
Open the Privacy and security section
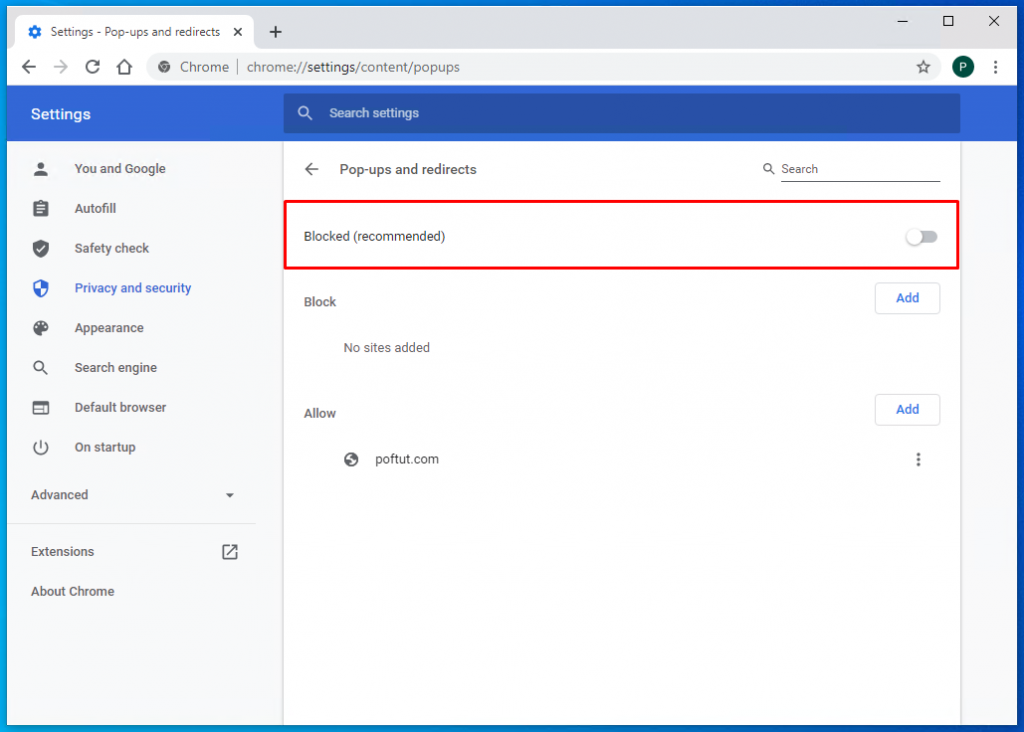[132, 288]
